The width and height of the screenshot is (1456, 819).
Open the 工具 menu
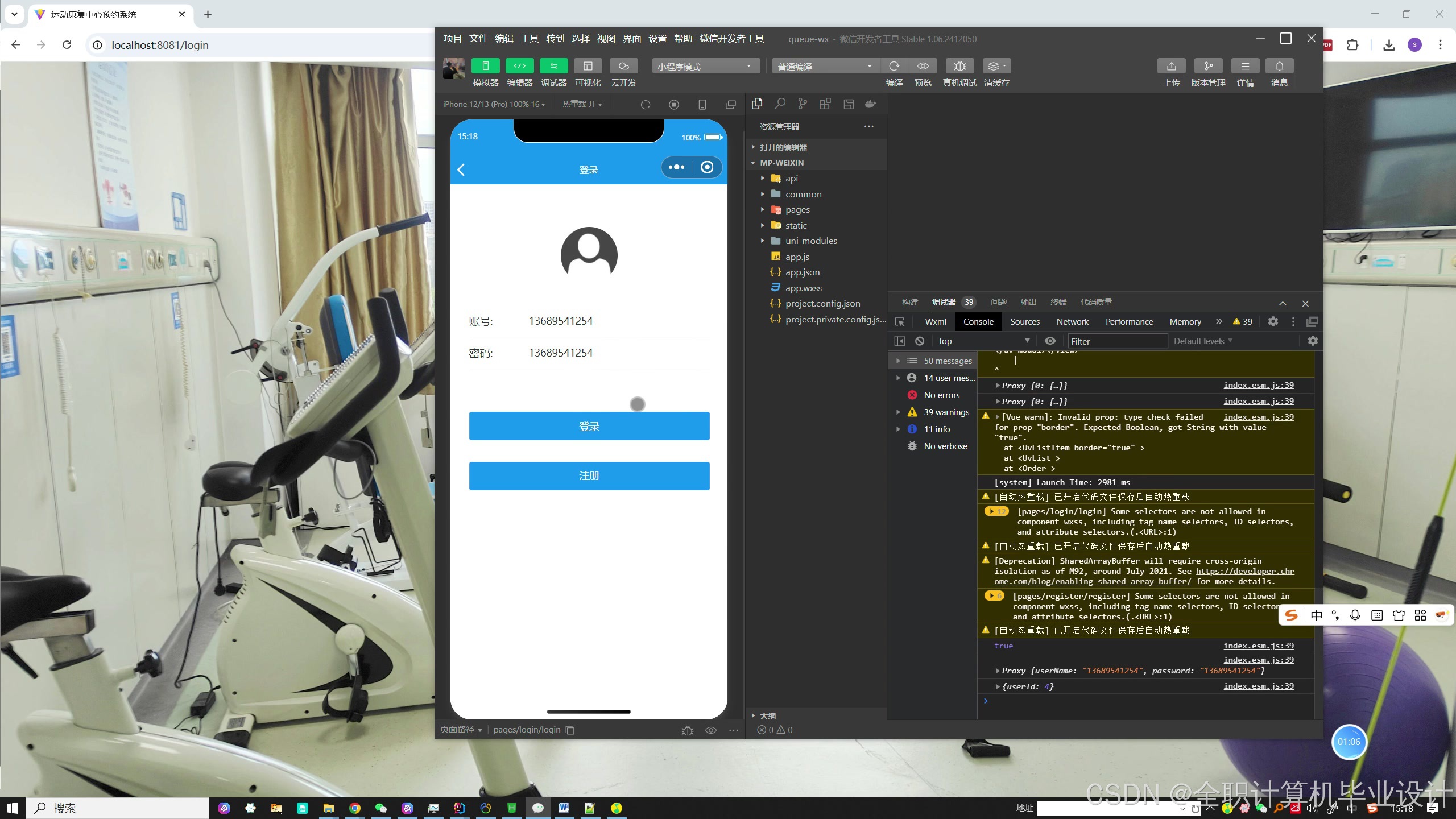(x=529, y=39)
